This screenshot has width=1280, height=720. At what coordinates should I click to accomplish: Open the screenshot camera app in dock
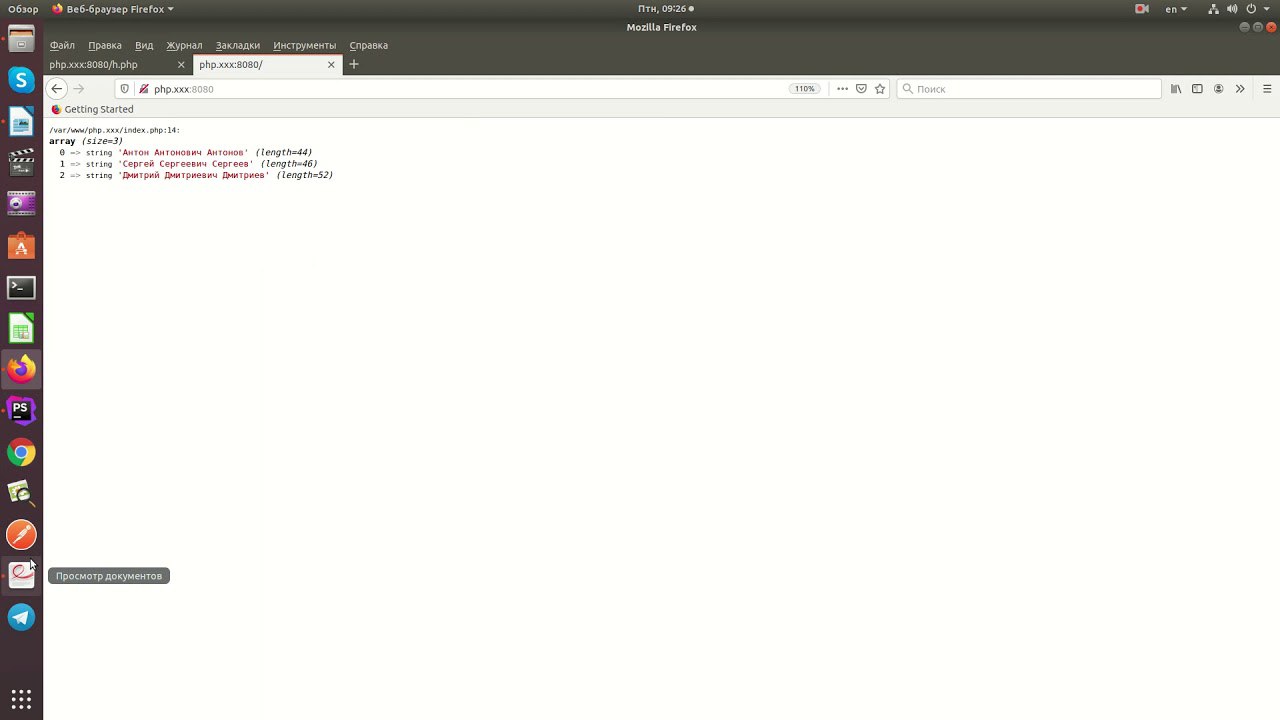(21, 204)
